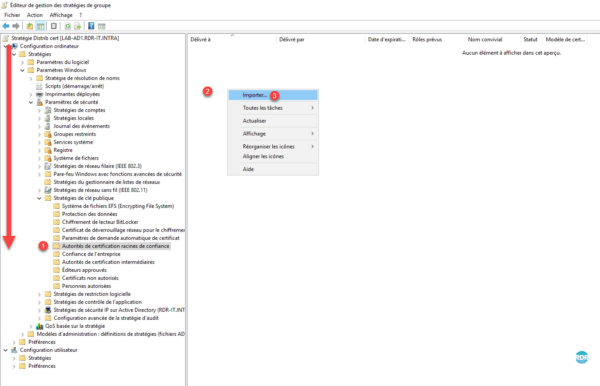The width and height of the screenshot is (600, 386).
Task: Click the Services système folder icon
Action: pyautogui.click(x=48, y=142)
